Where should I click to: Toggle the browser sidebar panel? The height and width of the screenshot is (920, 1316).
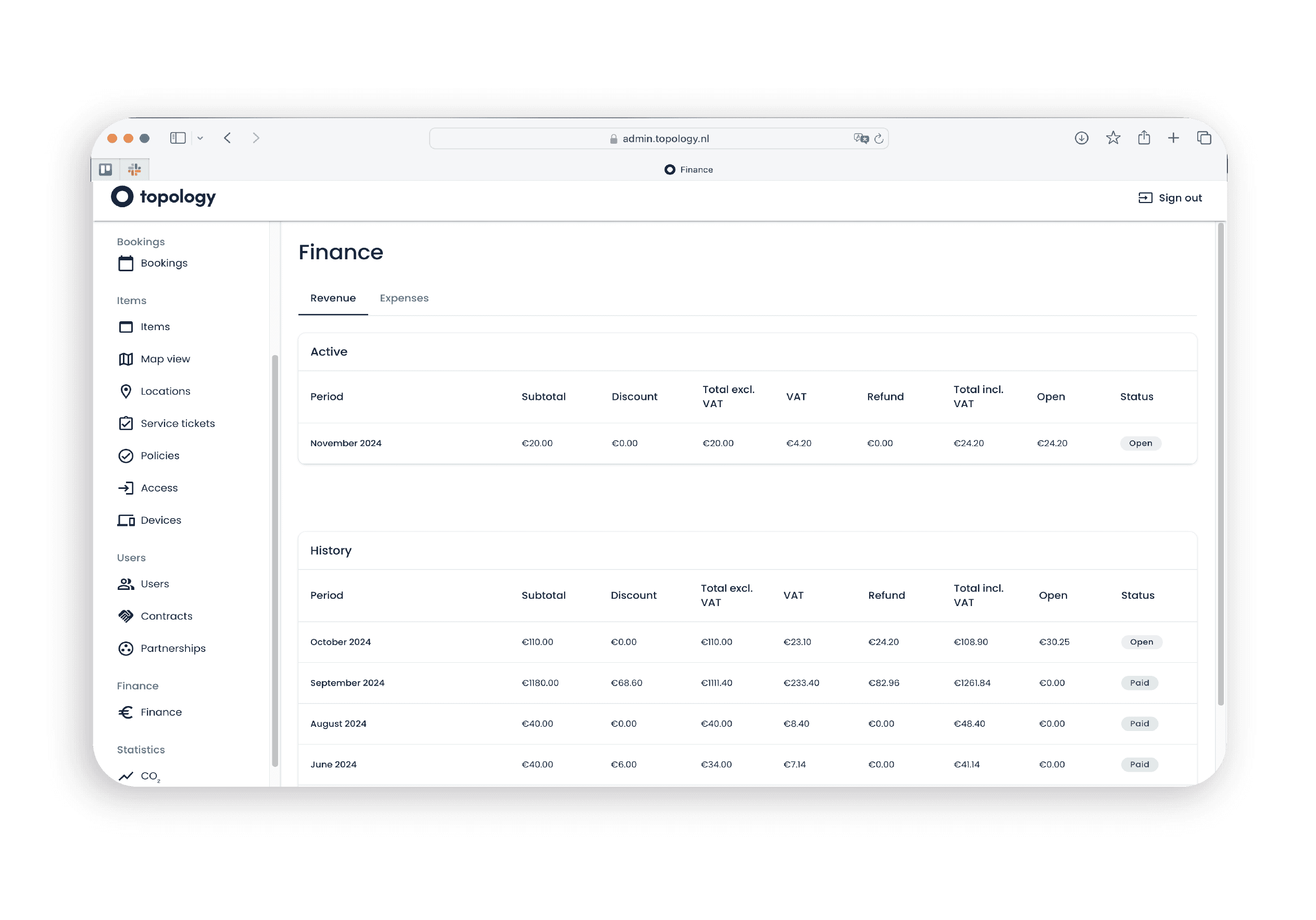tap(178, 138)
